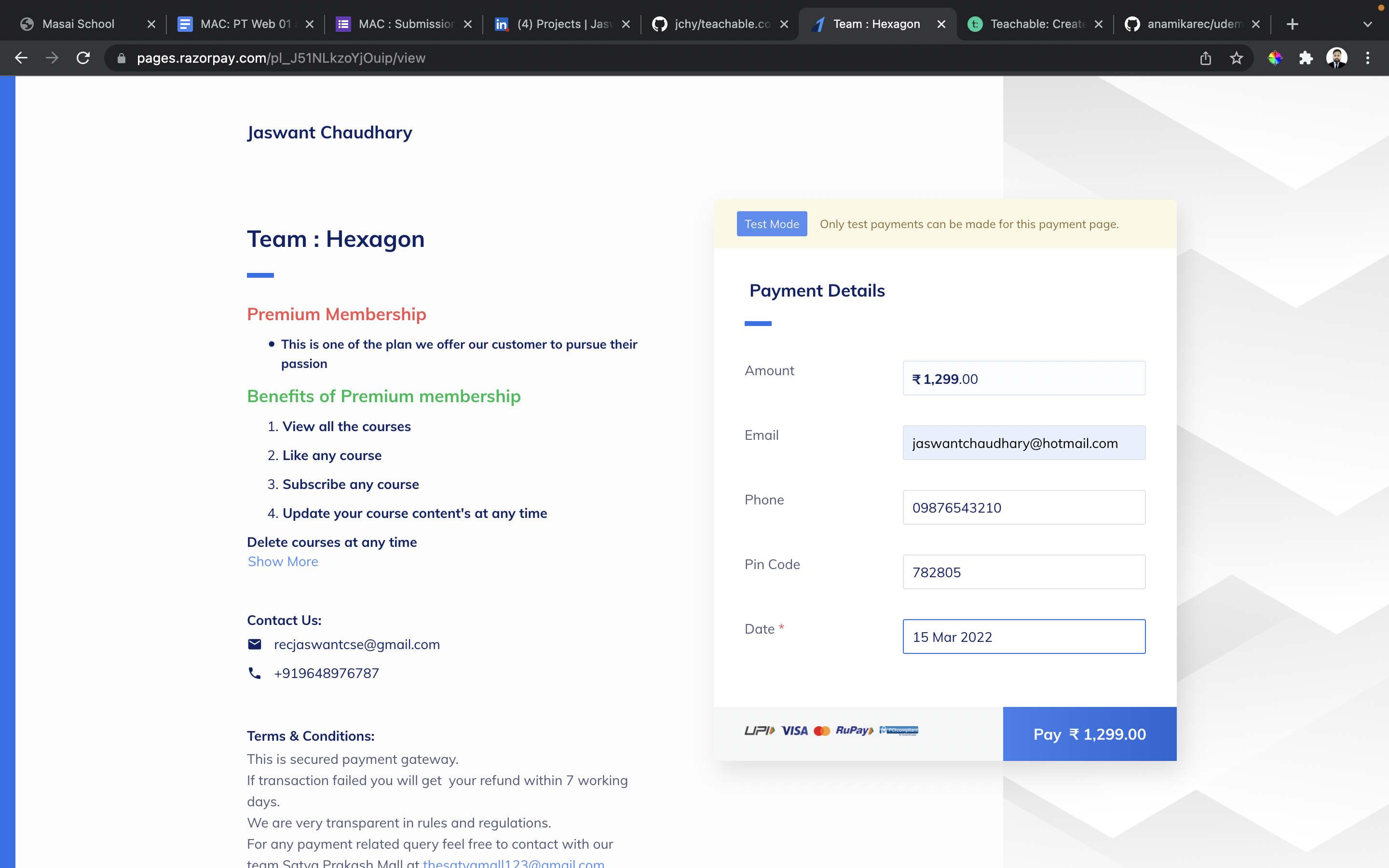1389x868 pixels.
Task: Click the share icon in the address bar
Action: pyautogui.click(x=1205, y=57)
